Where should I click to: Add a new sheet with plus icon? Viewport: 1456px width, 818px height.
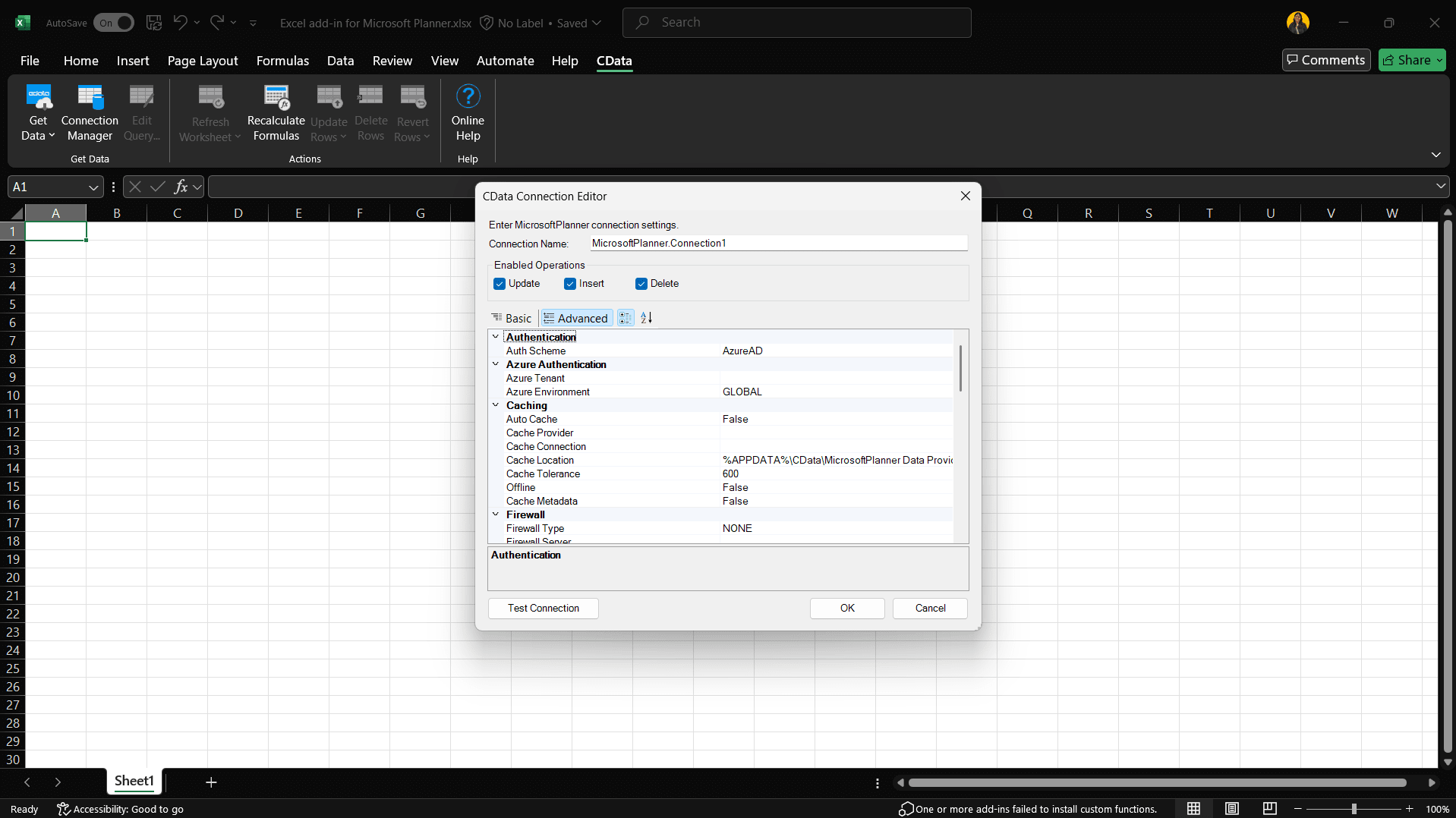[x=211, y=782]
